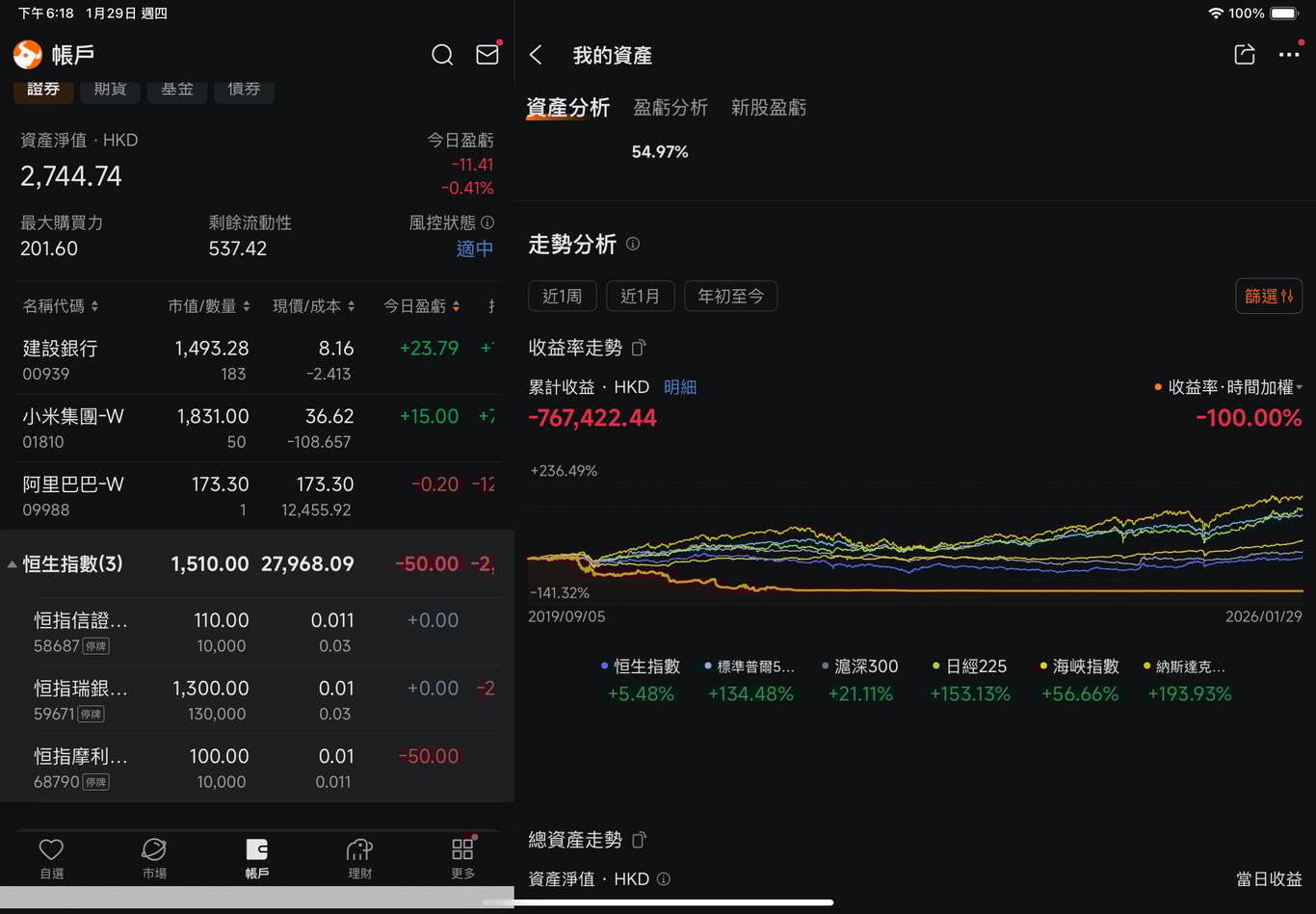Open the mail inbox envelope icon
The height and width of the screenshot is (914, 1316).
pyautogui.click(x=487, y=55)
